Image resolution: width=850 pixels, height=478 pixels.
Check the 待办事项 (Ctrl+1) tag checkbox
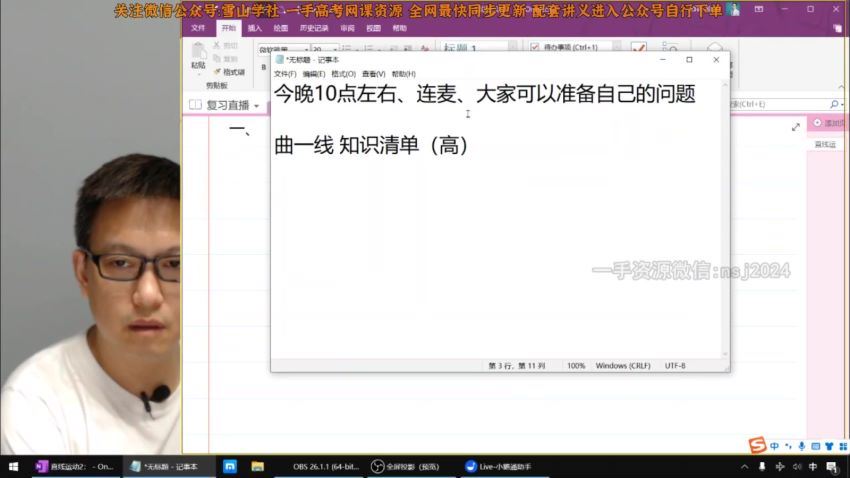pos(535,47)
